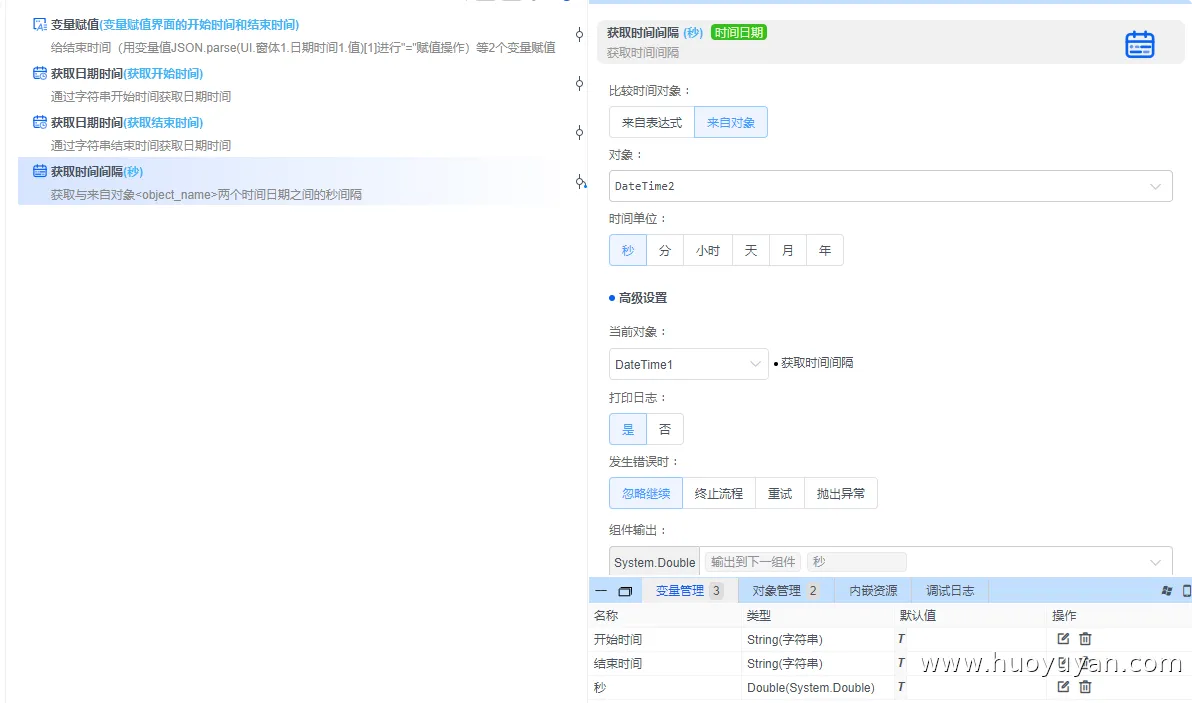Switch to 内嵌资源 tab
Screen dimensions: 1192x703
tap(873, 591)
